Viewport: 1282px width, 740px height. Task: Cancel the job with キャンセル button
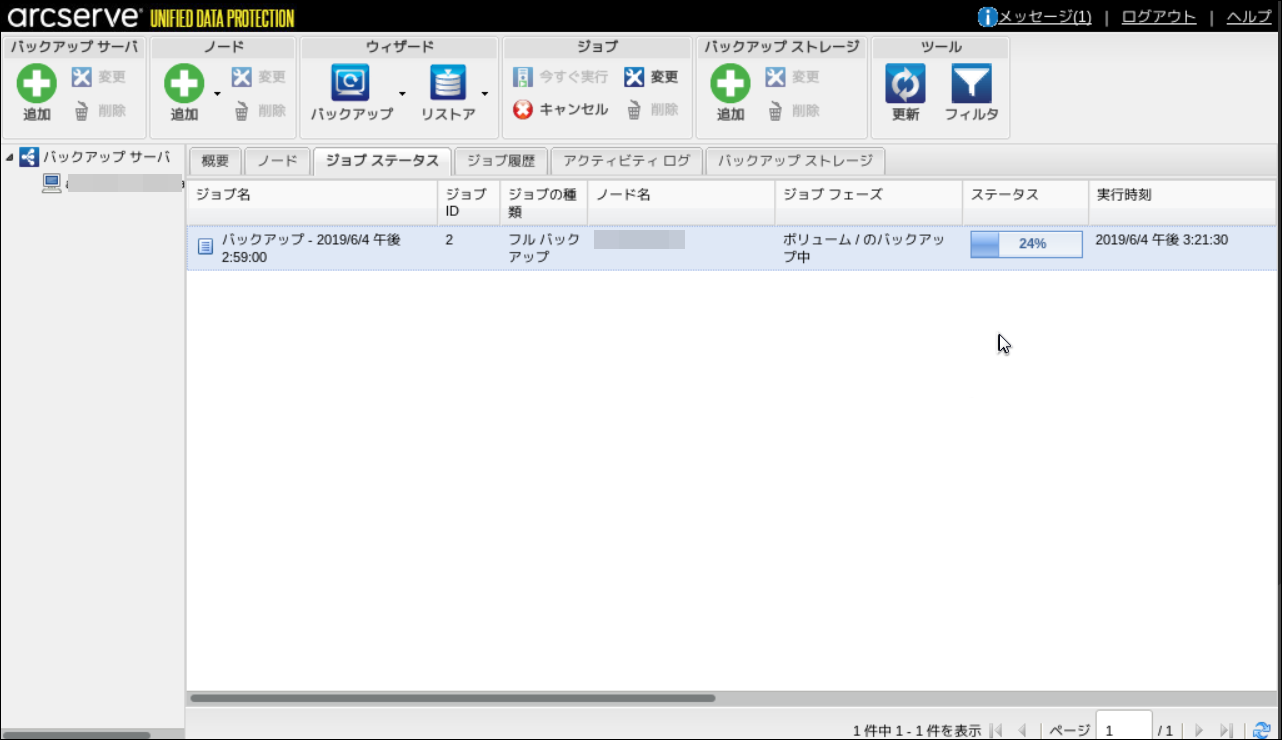coord(560,110)
